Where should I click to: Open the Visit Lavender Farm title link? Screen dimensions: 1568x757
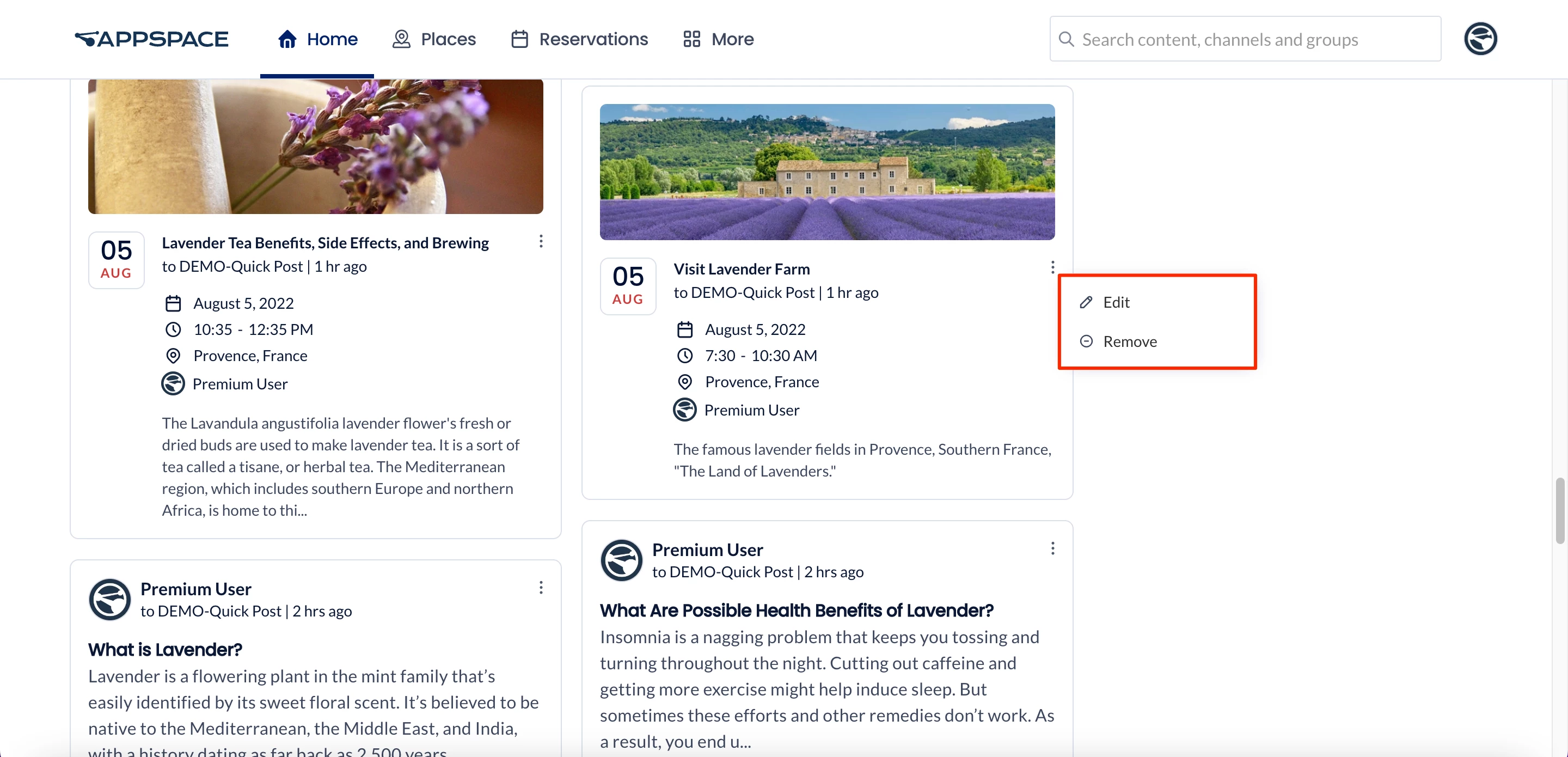pos(741,269)
